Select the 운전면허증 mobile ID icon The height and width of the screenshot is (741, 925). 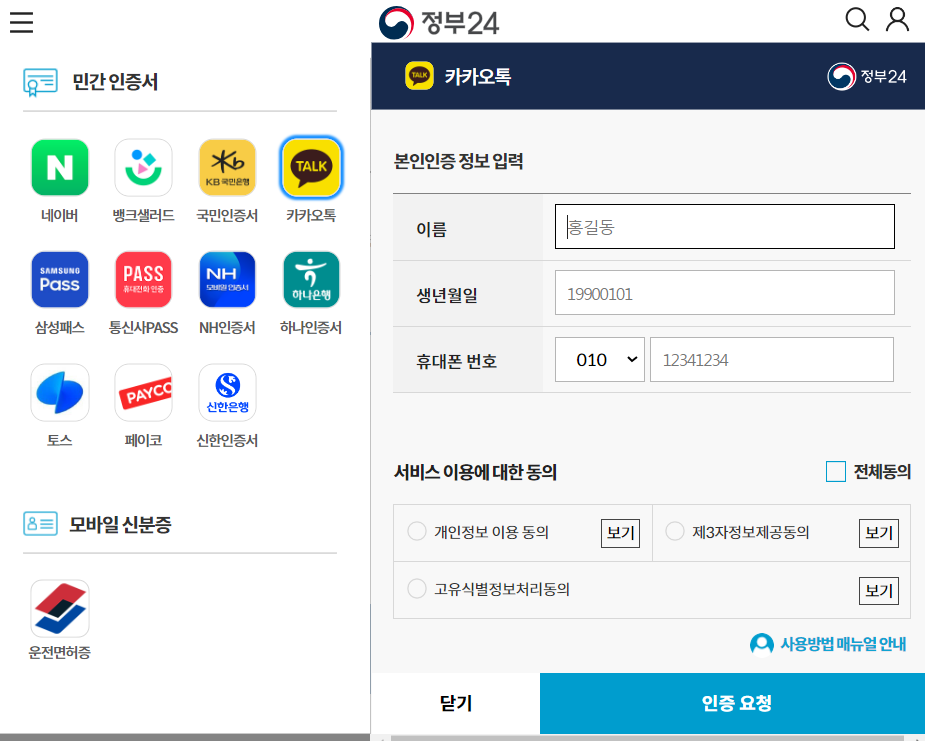tap(60, 608)
